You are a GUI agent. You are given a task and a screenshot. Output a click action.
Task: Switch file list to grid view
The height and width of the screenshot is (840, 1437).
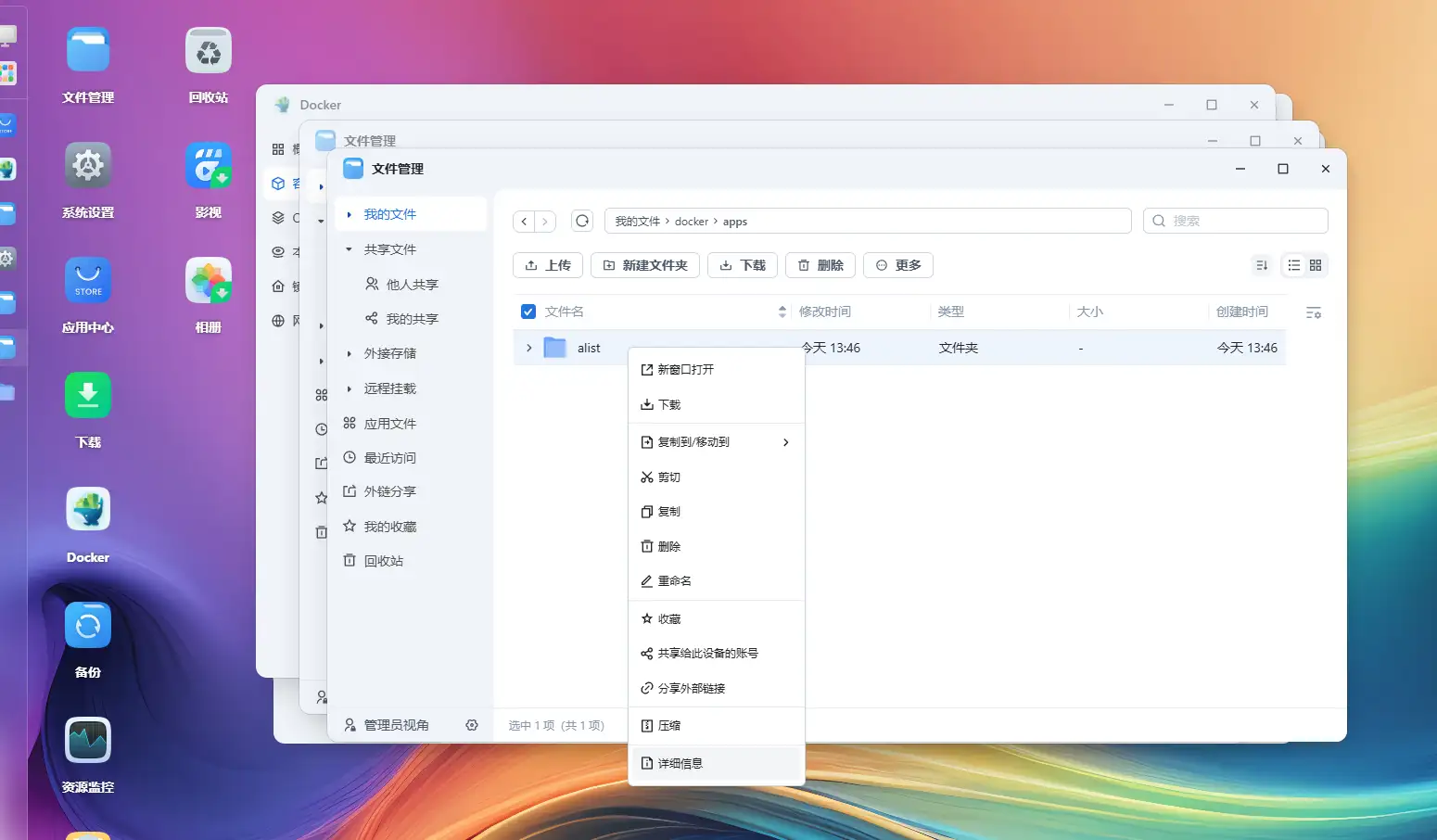[1316, 265]
